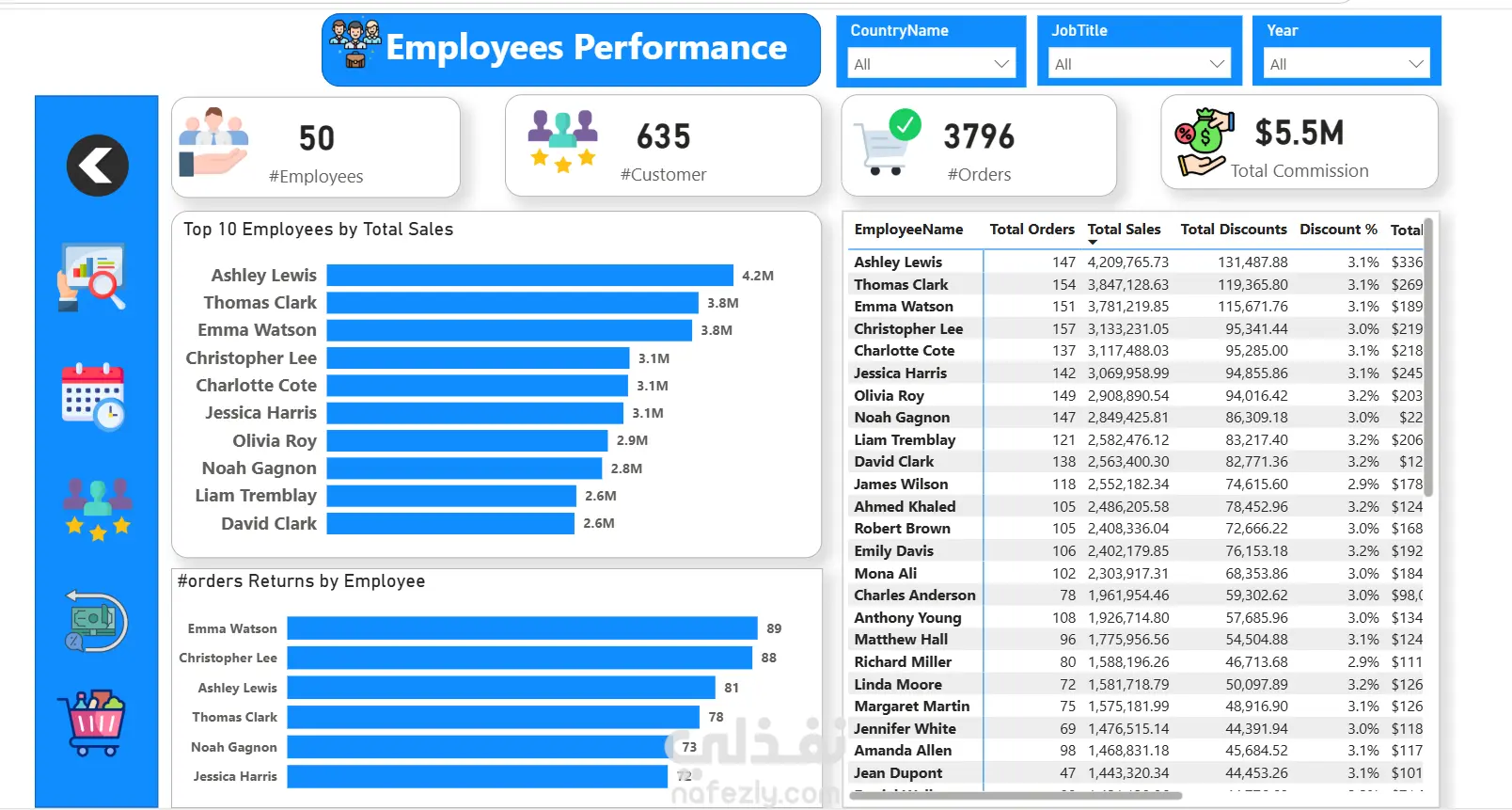Select Charles Anderson name in table

tap(915, 596)
